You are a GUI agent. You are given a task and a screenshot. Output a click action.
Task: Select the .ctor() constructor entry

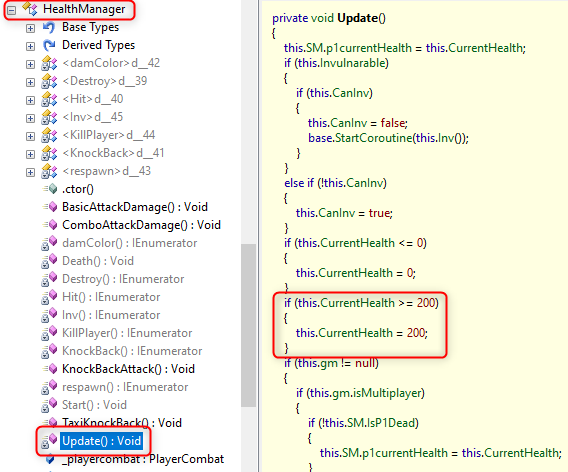click(x=78, y=189)
